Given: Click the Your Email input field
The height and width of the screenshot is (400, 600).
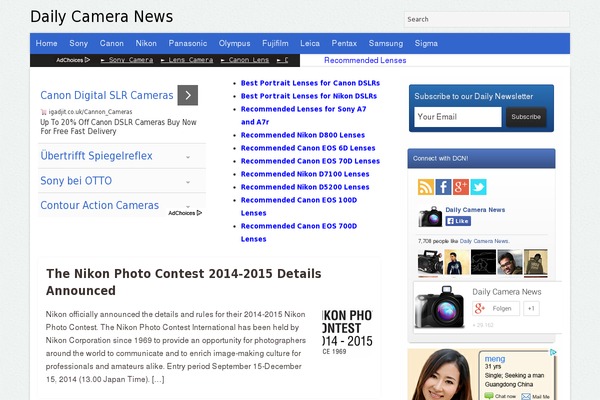Looking at the screenshot, I should (458, 117).
